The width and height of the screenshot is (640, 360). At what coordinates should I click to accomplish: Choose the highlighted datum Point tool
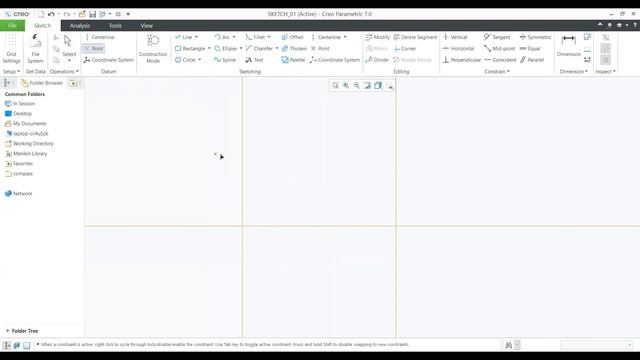(x=93, y=48)
